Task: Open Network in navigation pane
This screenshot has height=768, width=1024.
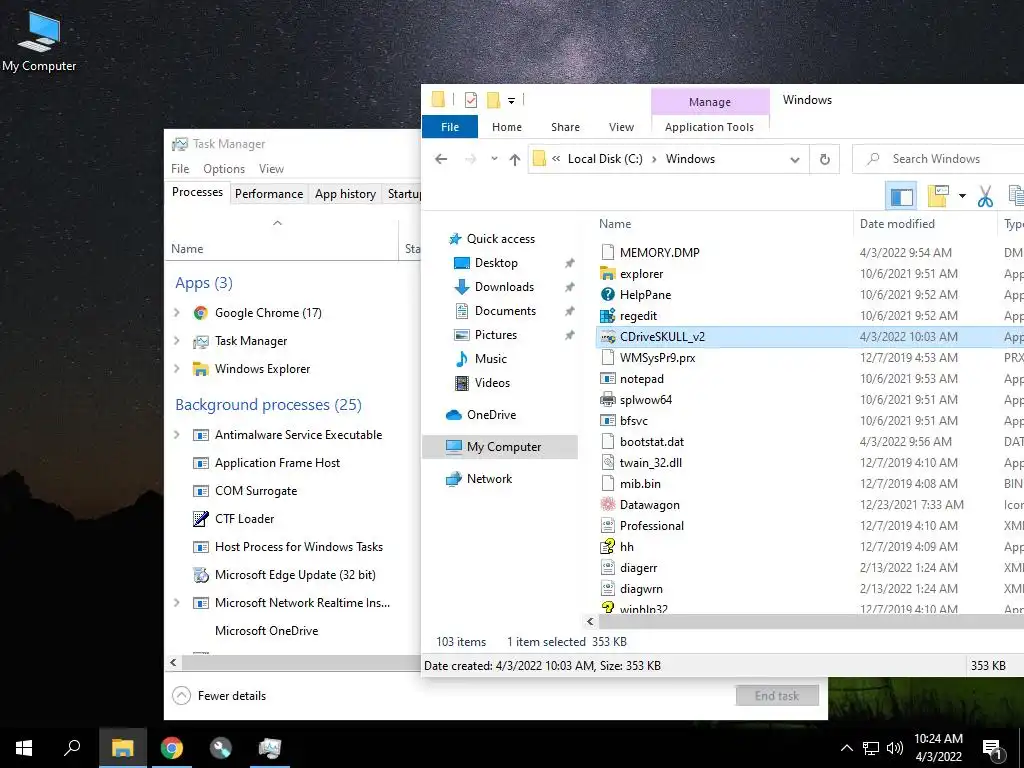Action: click(x=488, y=479)
